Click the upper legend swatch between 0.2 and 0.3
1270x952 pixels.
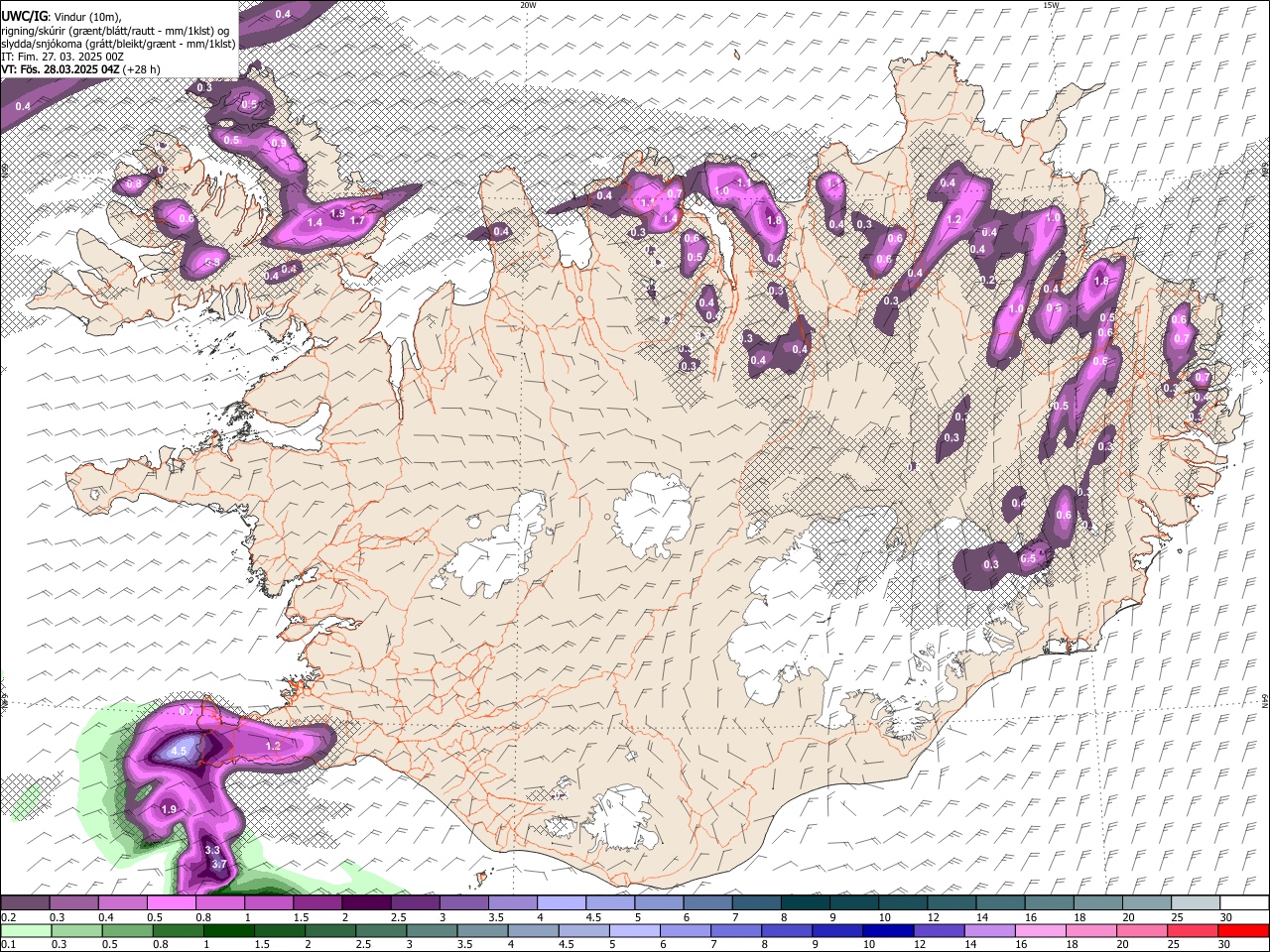click(25, 902)
